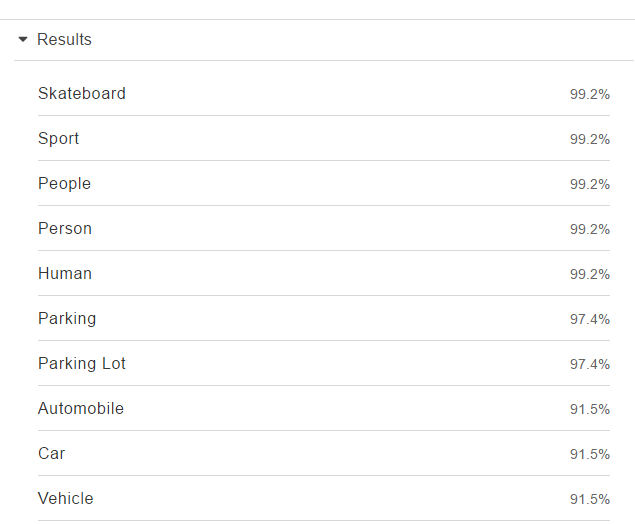Click the Results section heading text
The width and height of the screenshot is (635, 524).
coord(64,39)
